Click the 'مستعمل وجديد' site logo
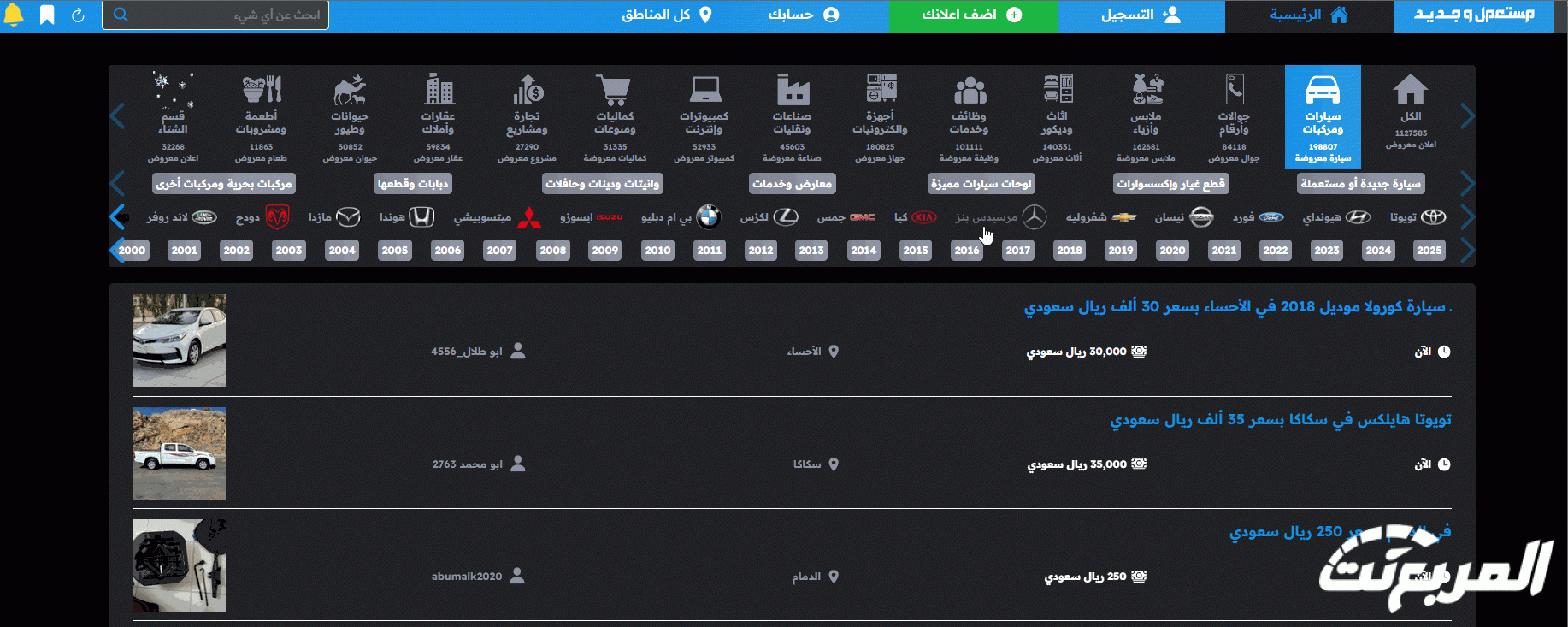This screenshot has width=1568, height=627. [x=1474, y=15]
